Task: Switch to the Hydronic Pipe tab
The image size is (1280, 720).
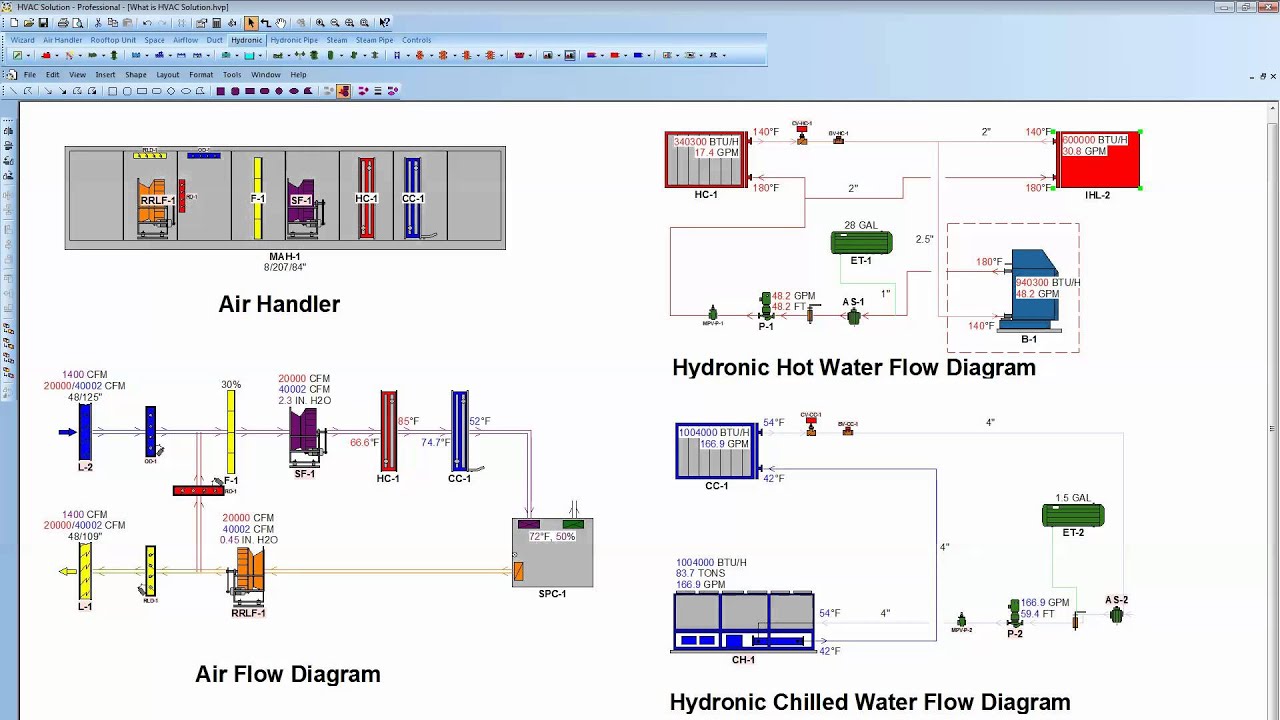Action: (x=294, y=40)
